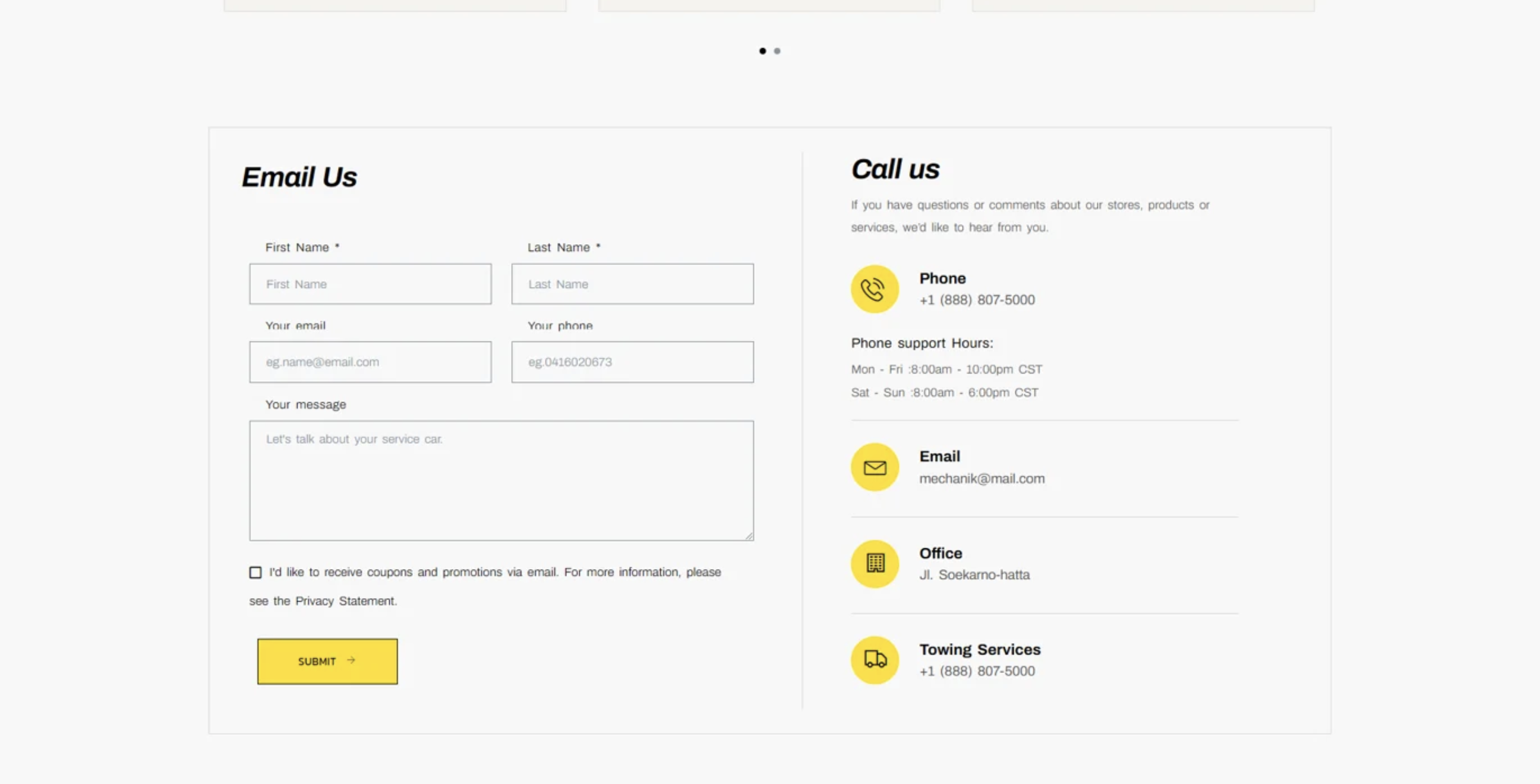Screen dimensions: 1540x784
Task: Enable coupons and promotions checkbox
Action: [255, 573]
